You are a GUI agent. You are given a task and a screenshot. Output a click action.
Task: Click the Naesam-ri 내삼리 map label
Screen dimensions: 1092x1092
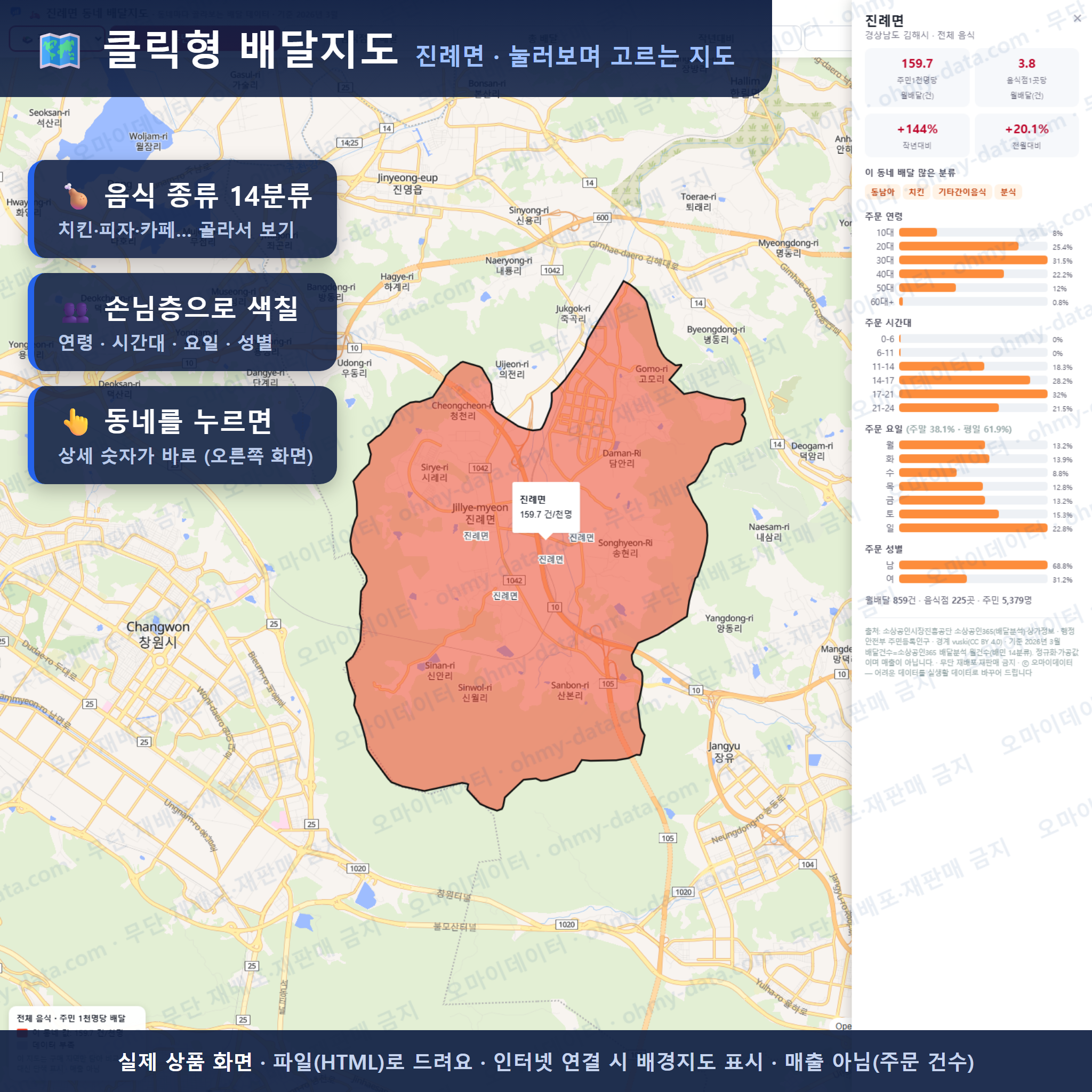(x=769, y=532)
